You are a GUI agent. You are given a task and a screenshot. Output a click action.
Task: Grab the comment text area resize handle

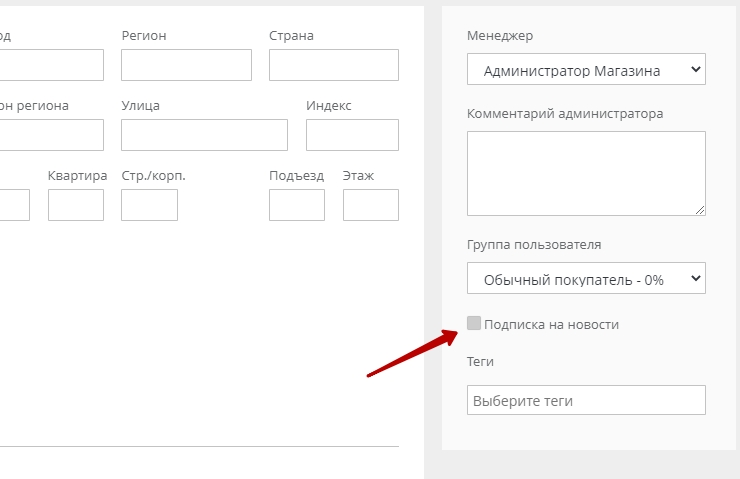(x=700, y=210)
